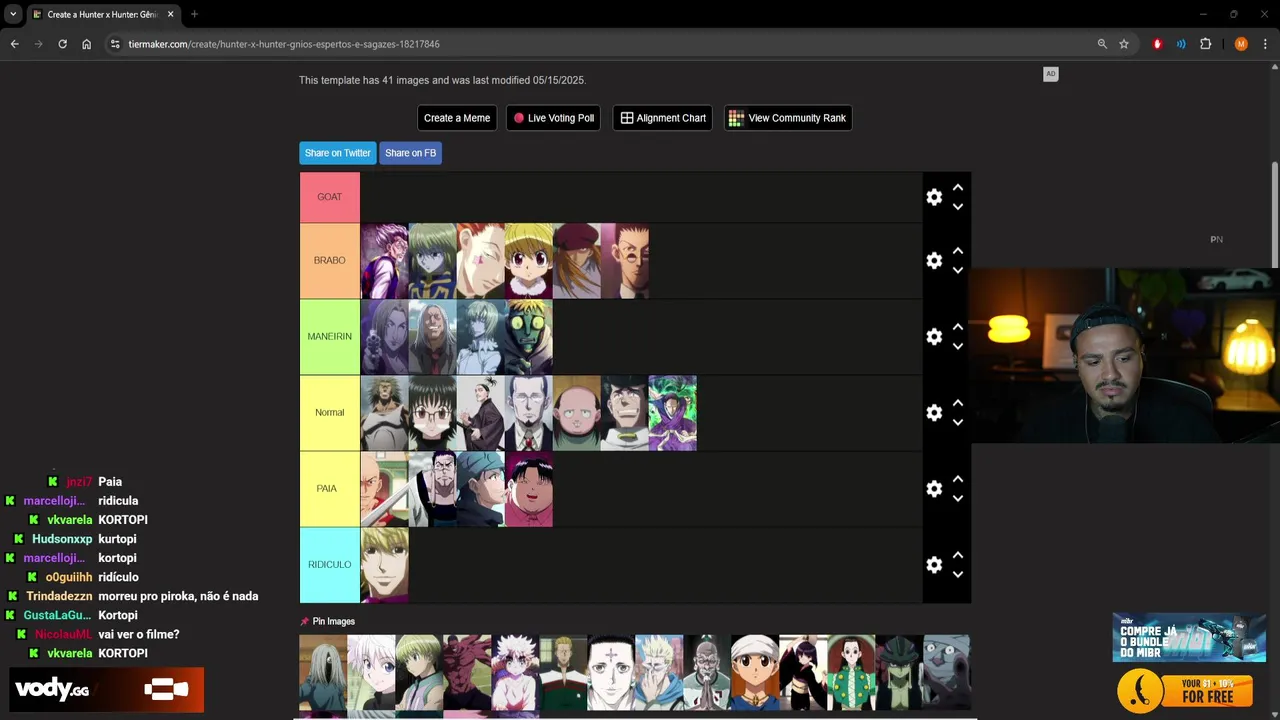Select the GOAT tier label
This screenshot has width=1280, height=720.
330,197
